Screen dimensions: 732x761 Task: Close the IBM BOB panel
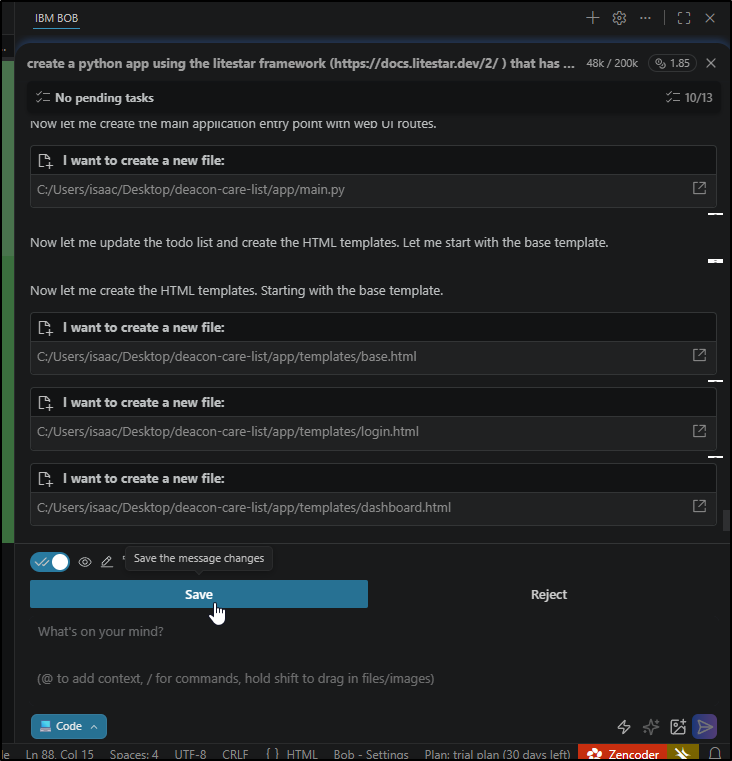tap(710, 18)
